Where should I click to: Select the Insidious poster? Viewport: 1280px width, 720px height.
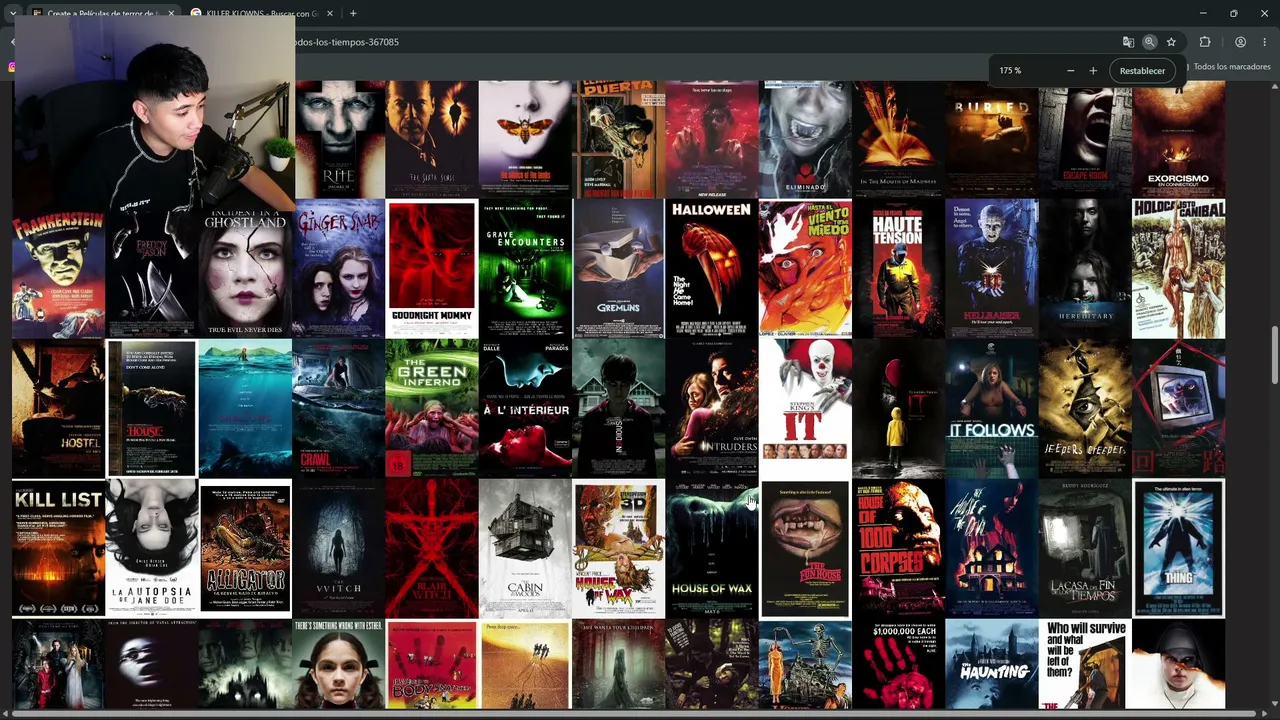tap(618, 409)
